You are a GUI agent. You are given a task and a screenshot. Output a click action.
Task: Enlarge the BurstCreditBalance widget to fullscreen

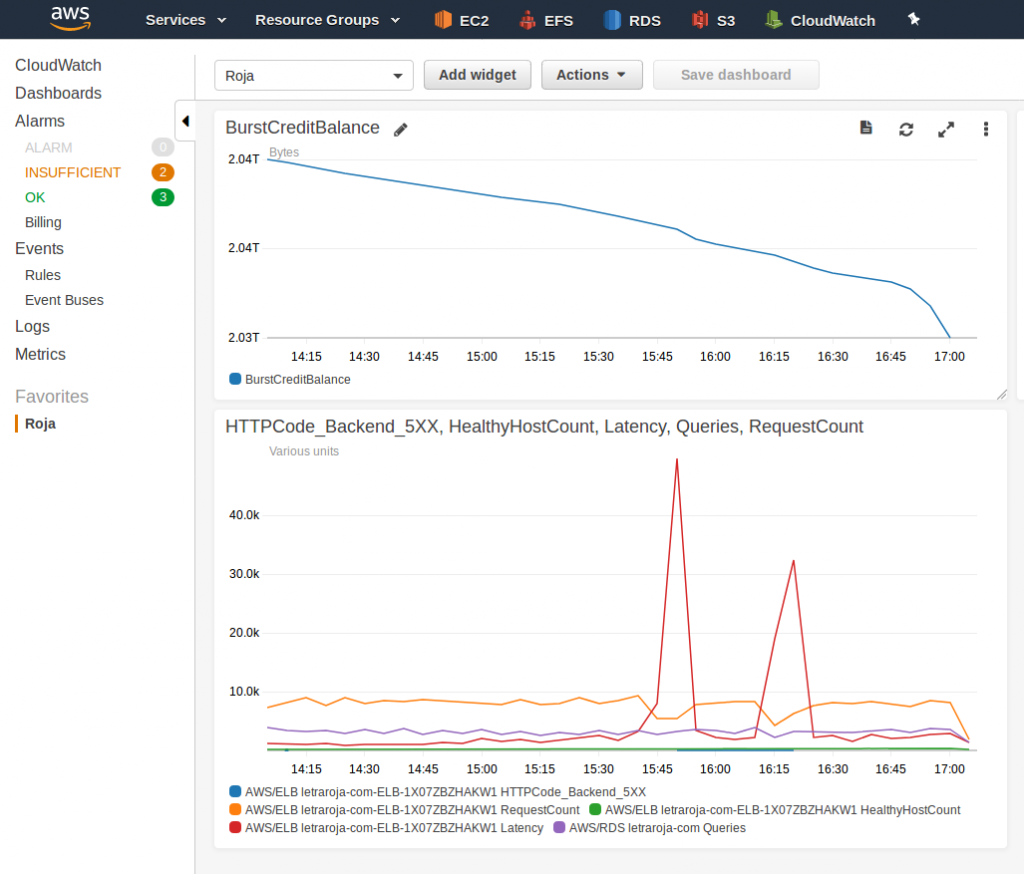click(x=946, y=129)
